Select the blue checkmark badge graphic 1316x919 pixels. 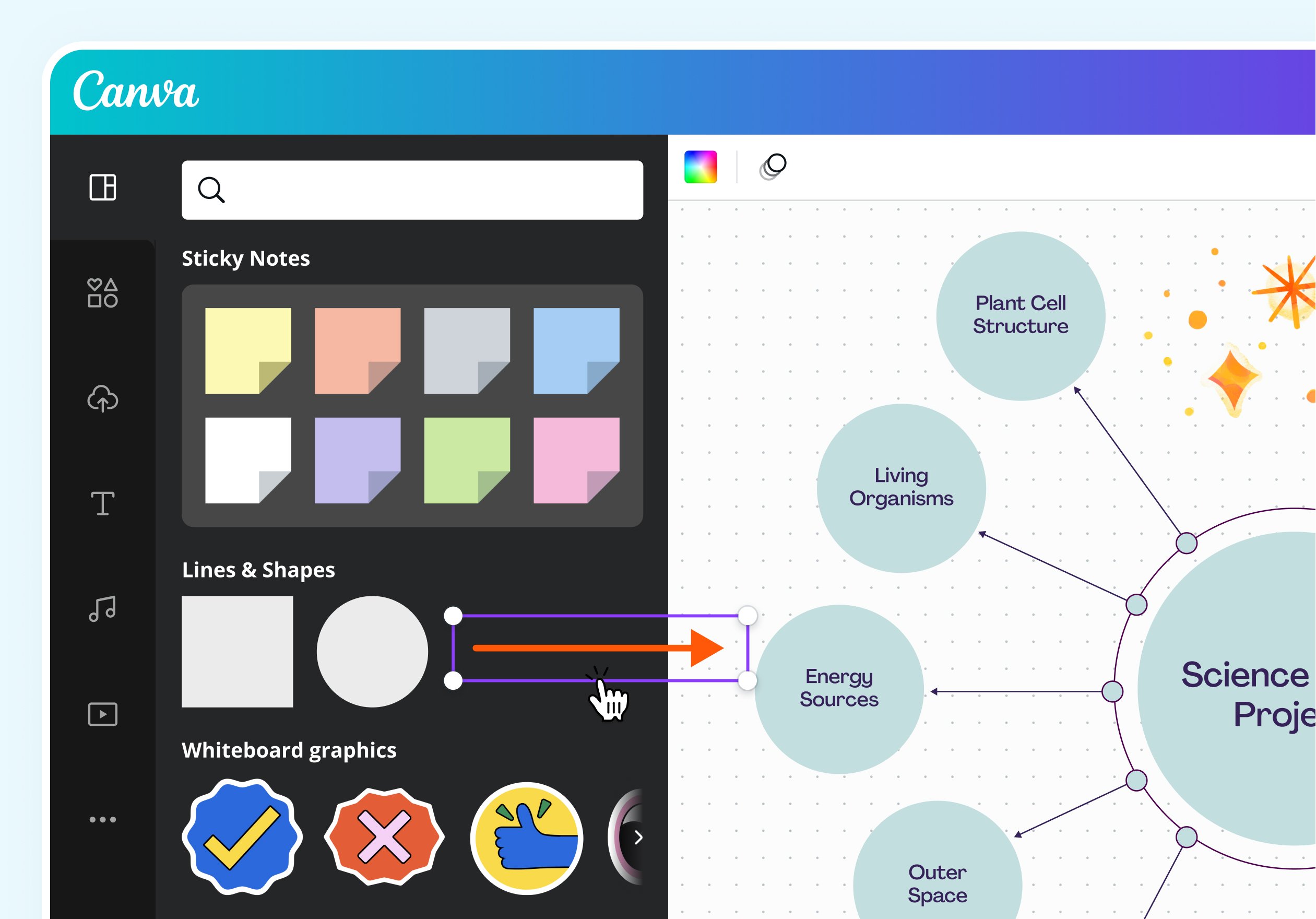[243, 838]
